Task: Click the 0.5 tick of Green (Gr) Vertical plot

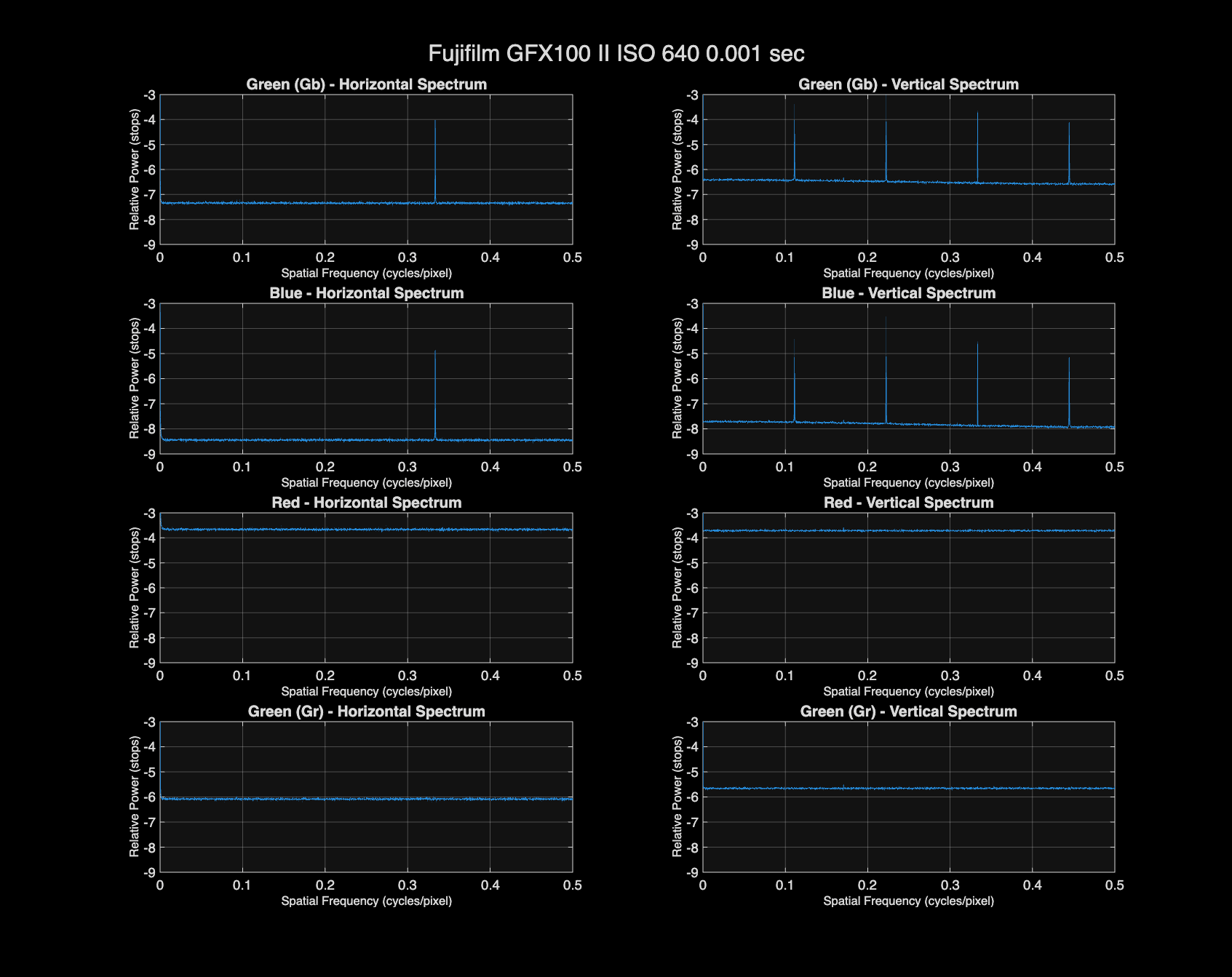Action: [x=1115, y=885]
